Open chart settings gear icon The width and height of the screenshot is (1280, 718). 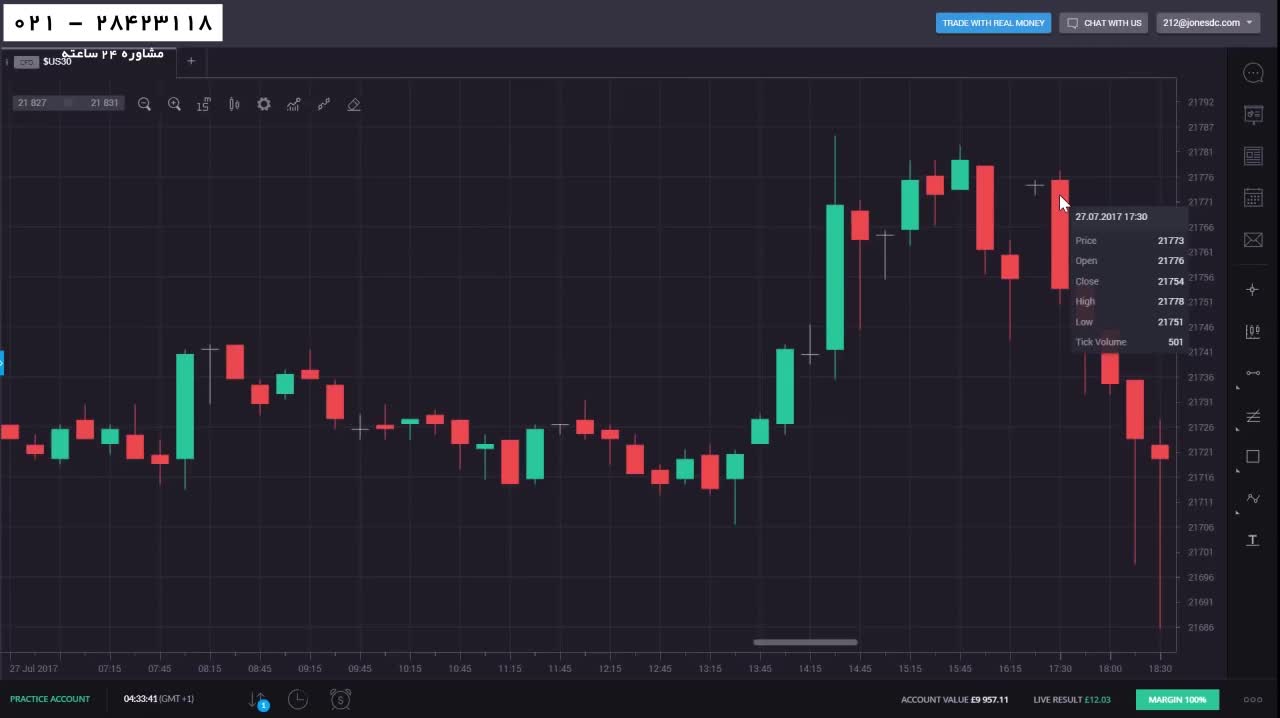(x=264, y=104)
